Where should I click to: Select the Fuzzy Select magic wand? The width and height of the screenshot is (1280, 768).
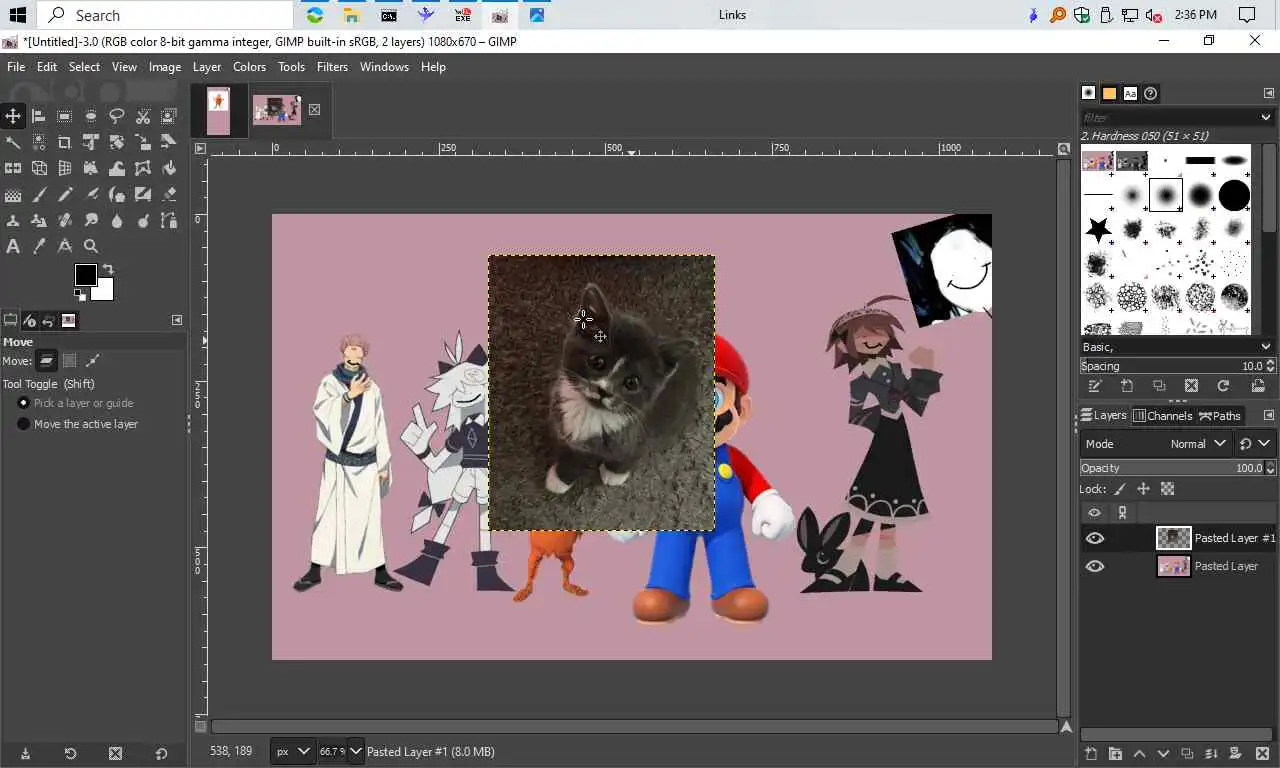[13, 142]
